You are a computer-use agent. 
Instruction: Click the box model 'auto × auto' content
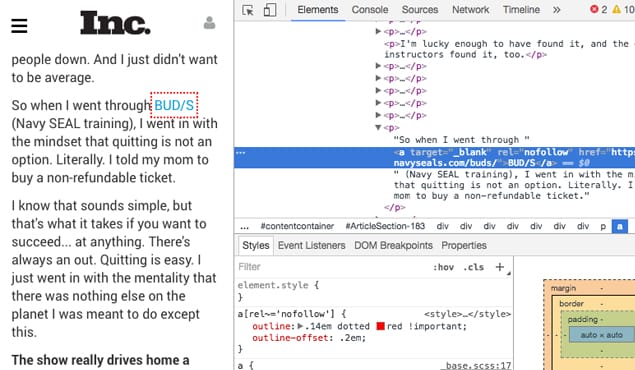(x=601, y=335)
